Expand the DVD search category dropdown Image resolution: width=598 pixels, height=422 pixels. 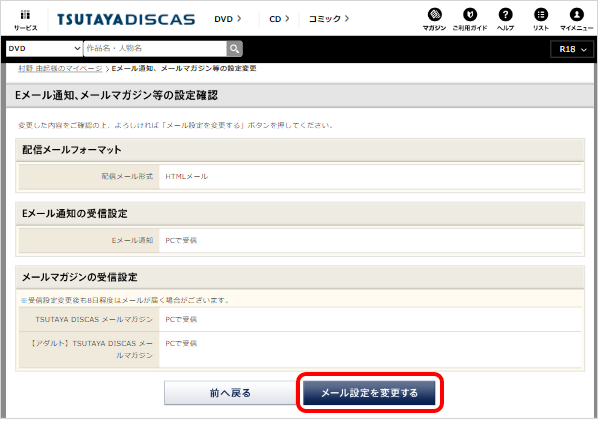point(44,49)
